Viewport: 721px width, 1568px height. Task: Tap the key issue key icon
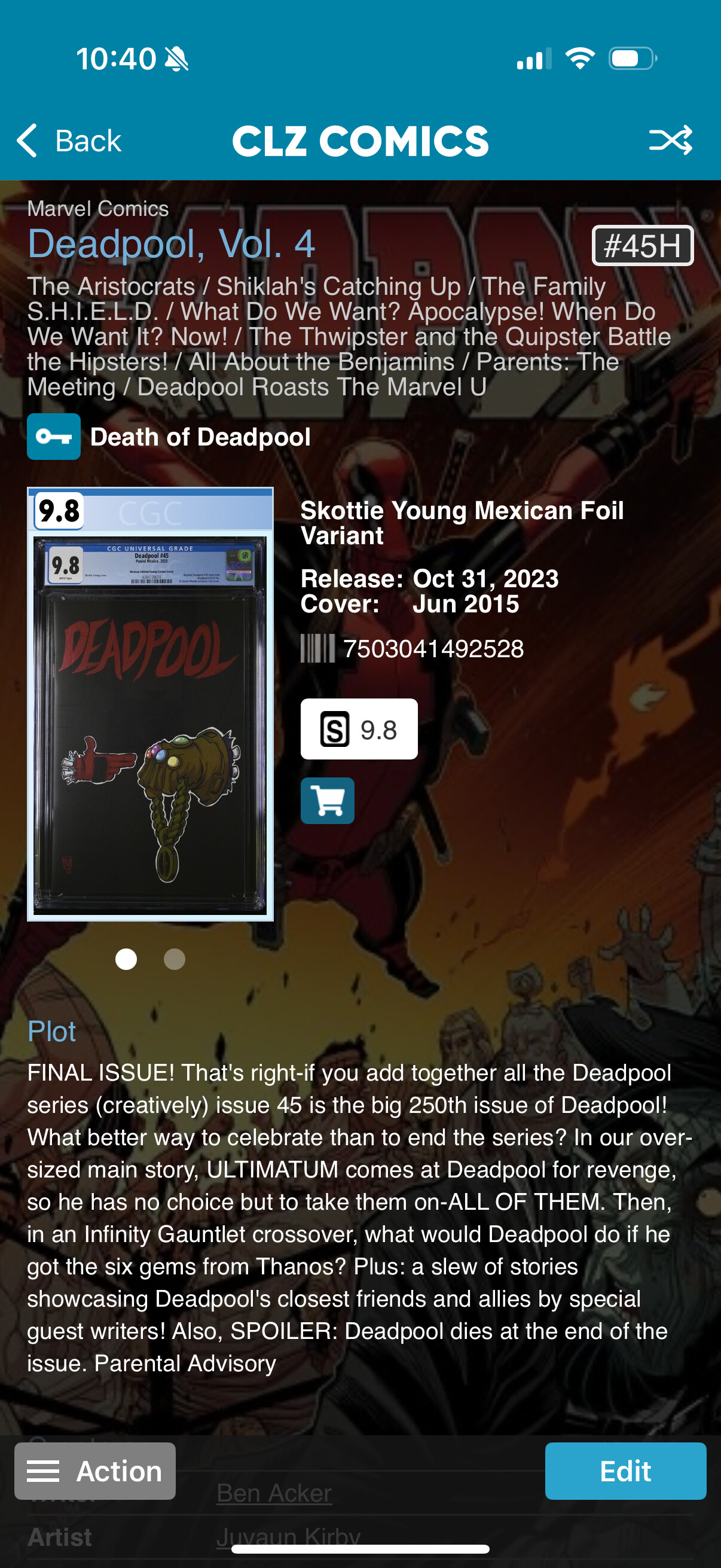[54, 437]
